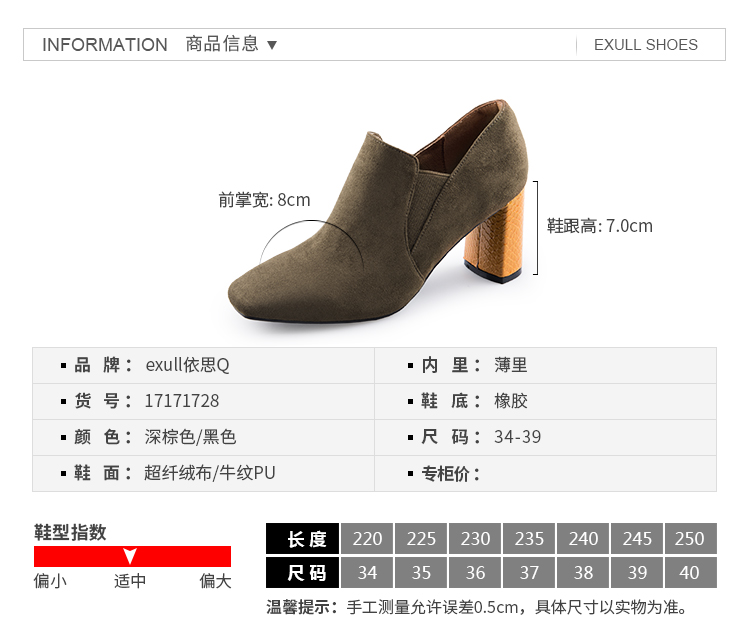750x642 pixels.
Task: Select the 250 length cell
Action: click(690, 539)
